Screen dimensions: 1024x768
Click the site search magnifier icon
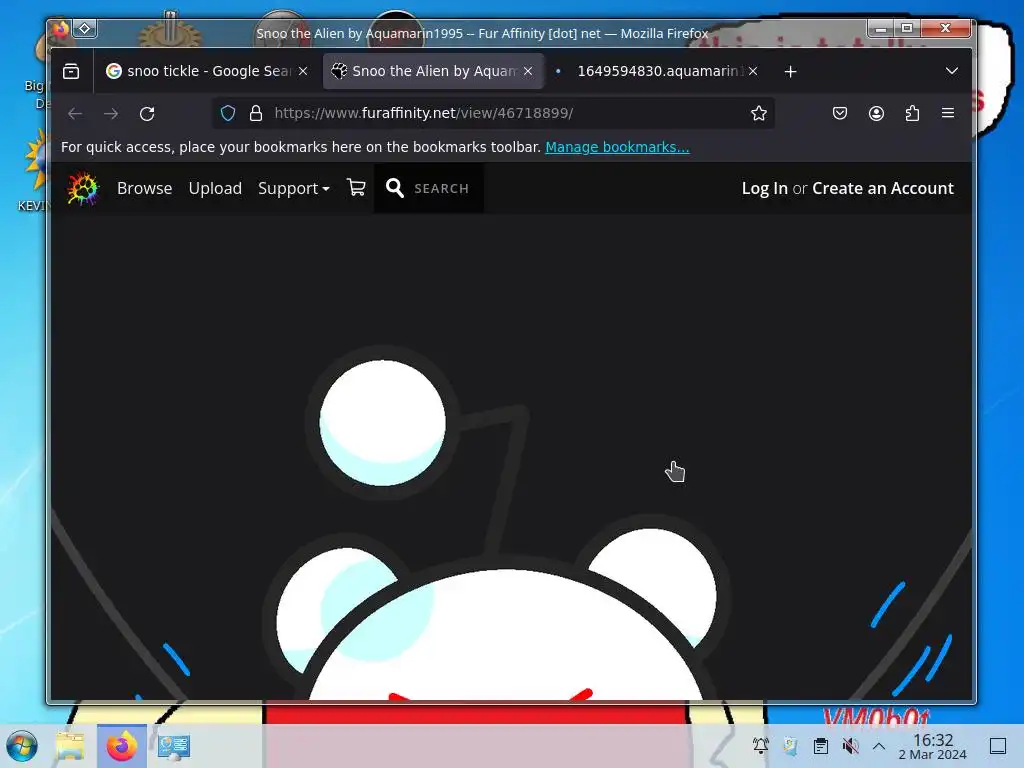[x=394, y=188]
